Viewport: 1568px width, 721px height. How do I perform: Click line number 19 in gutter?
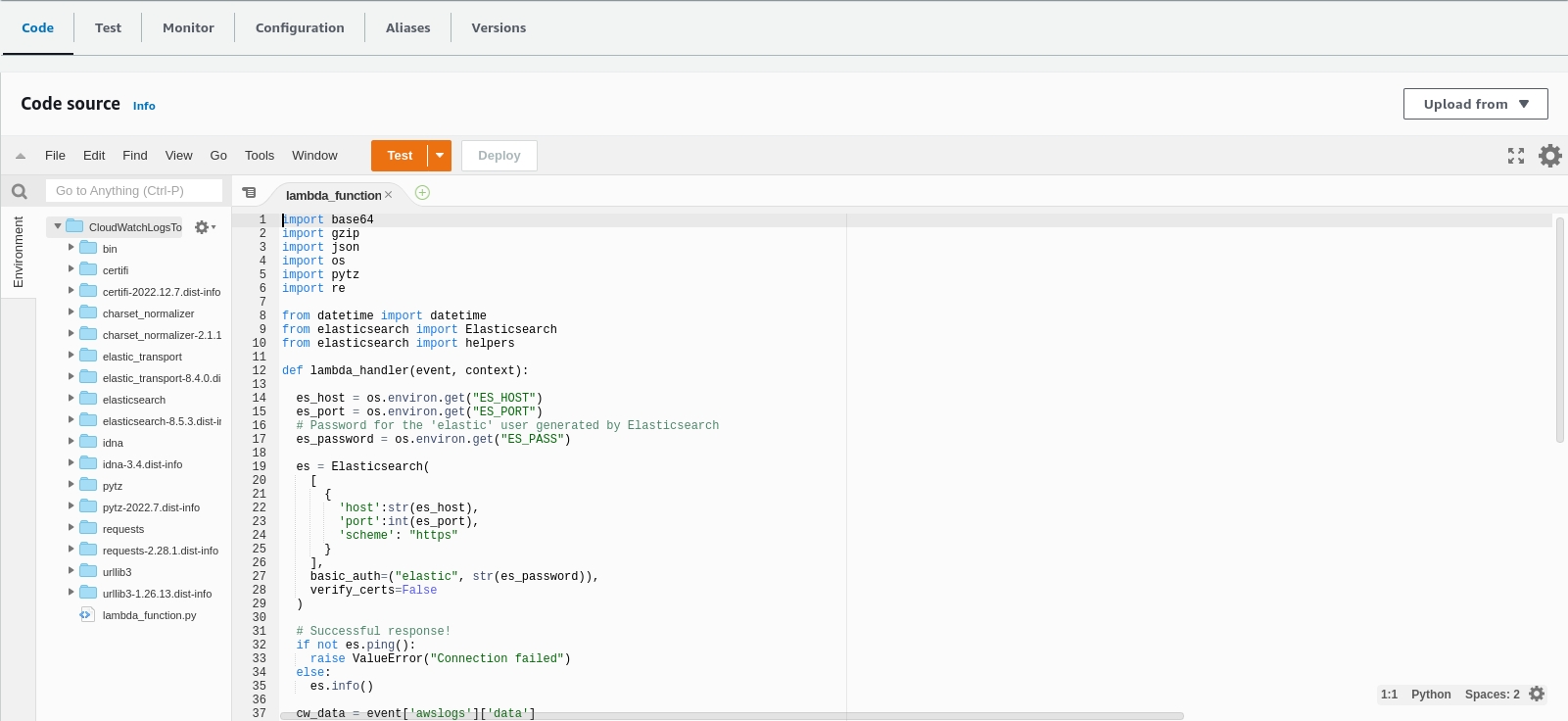[259, 466]
